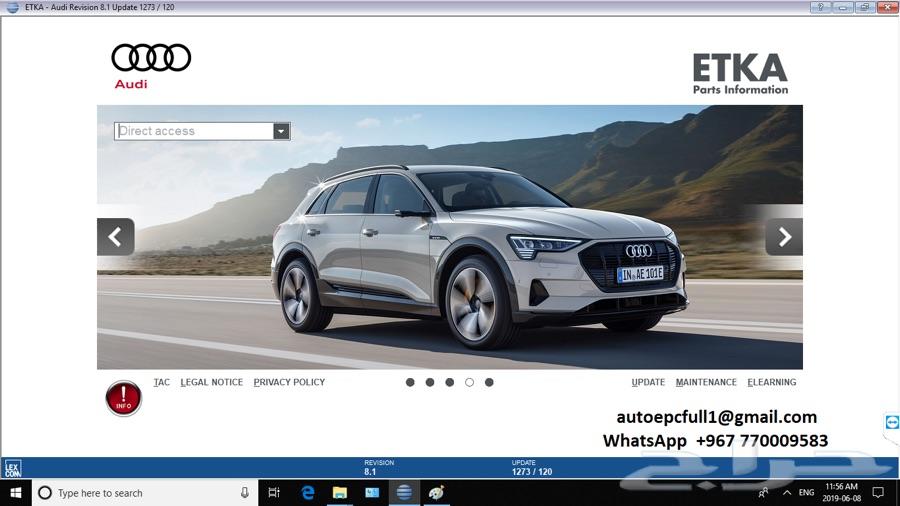Screen dimensions: 900x506
Task: Click the ETKA Parts Information logo
Action: 740,73
